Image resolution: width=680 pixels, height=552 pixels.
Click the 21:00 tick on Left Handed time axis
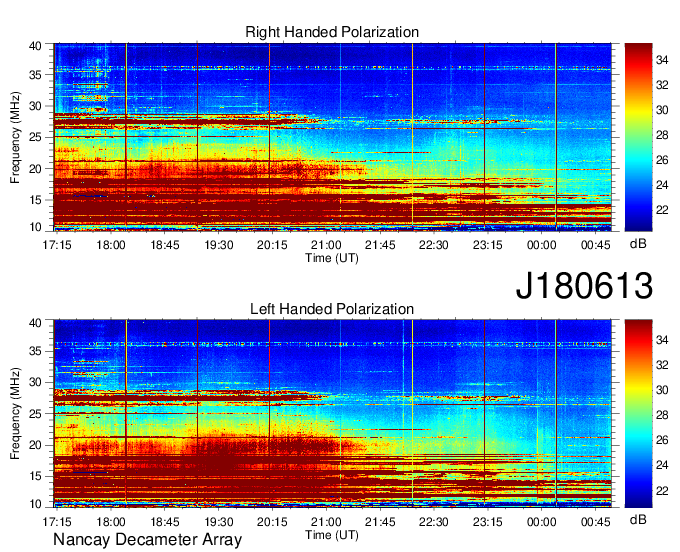[x=326, y=522]
